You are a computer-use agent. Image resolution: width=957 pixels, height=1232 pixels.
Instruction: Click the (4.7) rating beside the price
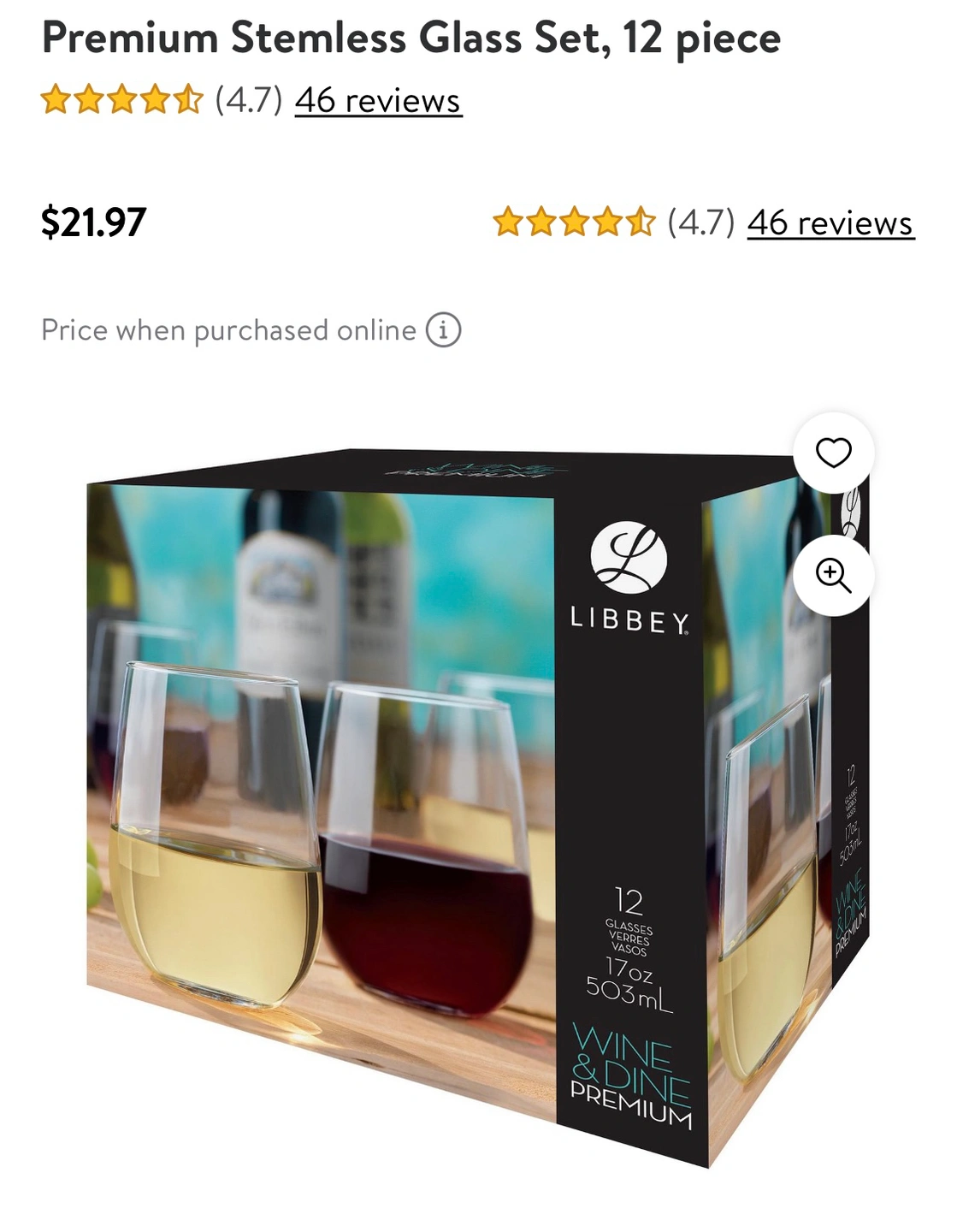point(701,223)
